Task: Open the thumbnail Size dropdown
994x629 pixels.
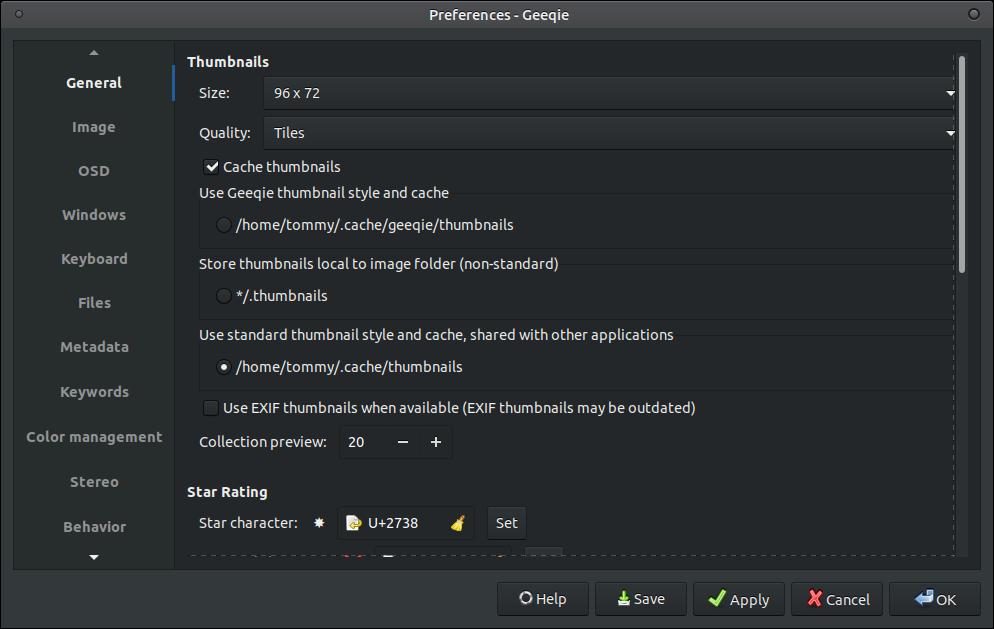Action: coord(609,93)
